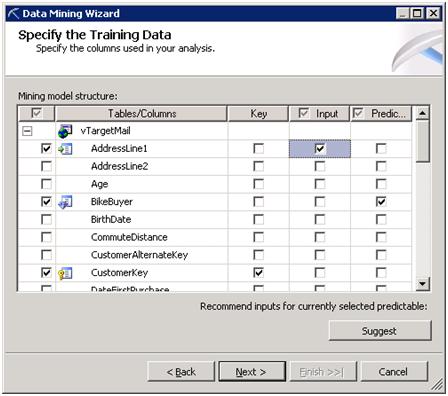Click the scrollbar down arrow
The image size is (448, 396).
click(x=423, y=284)
